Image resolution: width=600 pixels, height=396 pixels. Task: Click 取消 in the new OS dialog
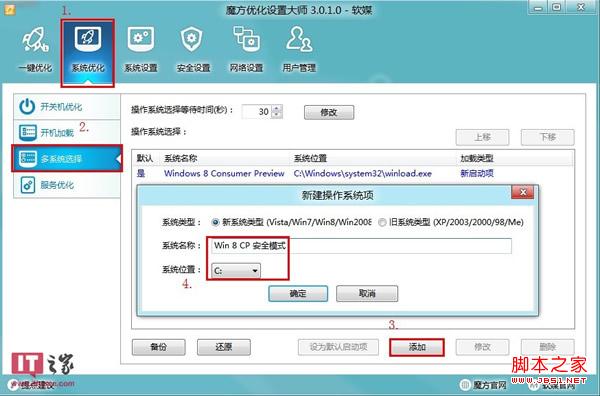[x=367, y=293]
